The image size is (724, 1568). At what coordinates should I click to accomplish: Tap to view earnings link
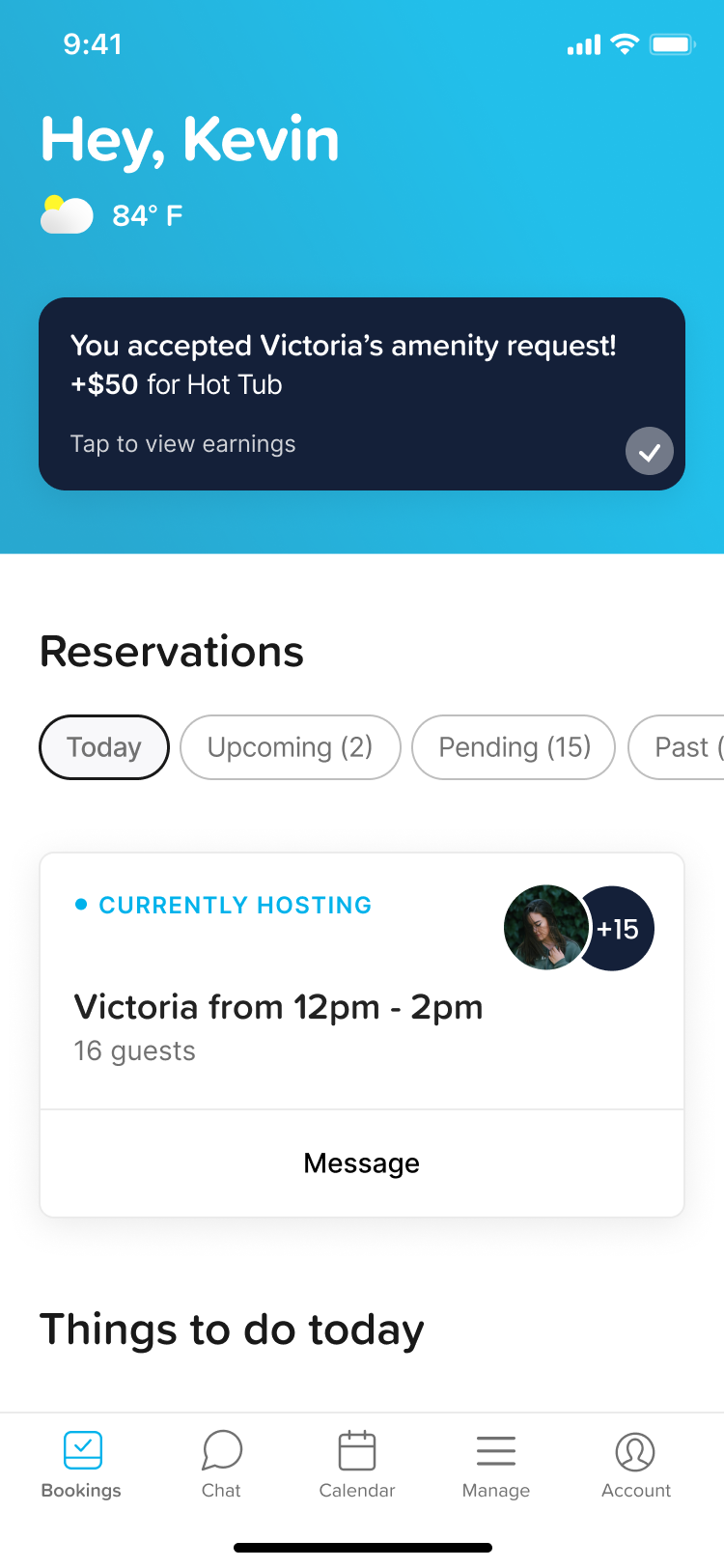pos(183,444)
